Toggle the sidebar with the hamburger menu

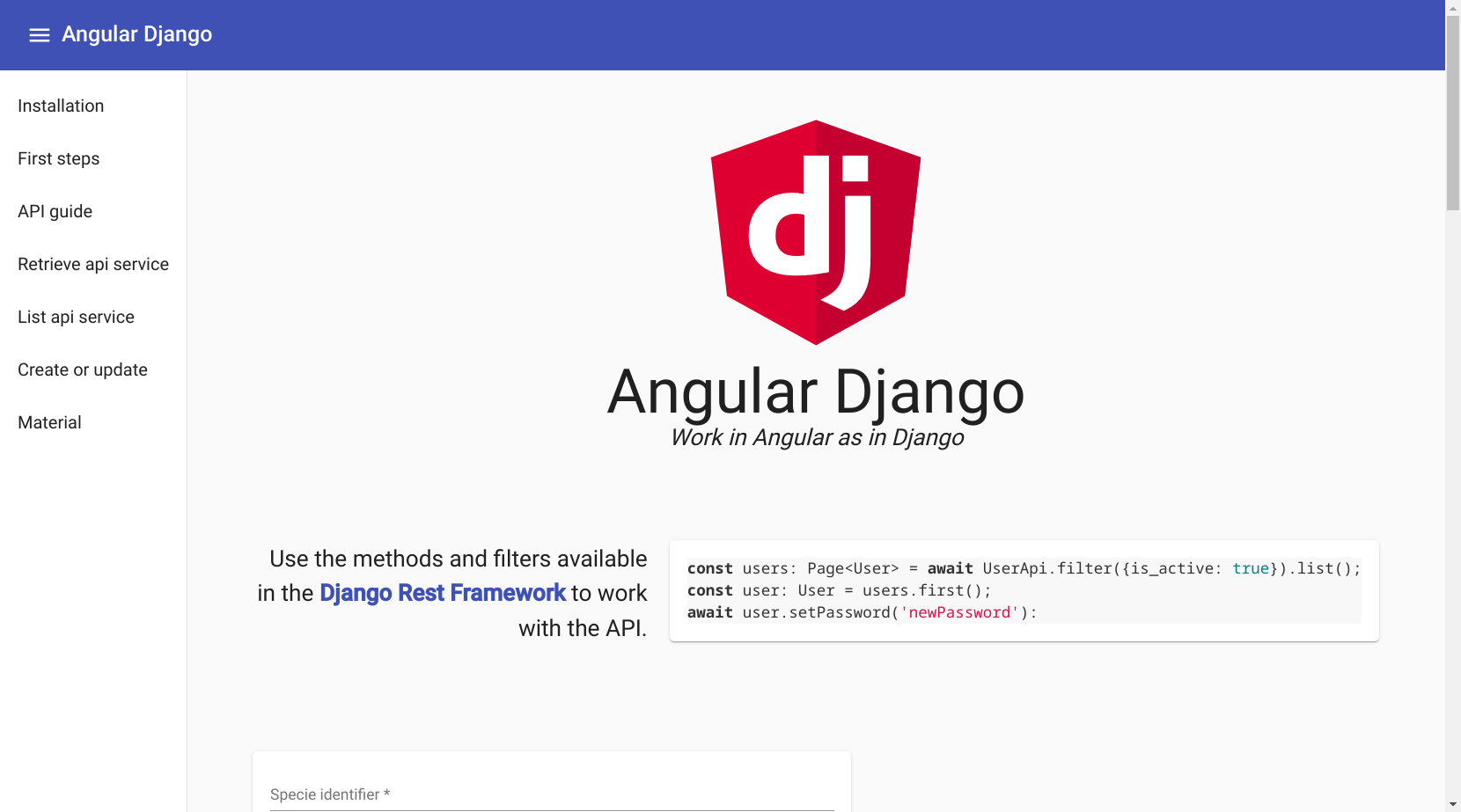39,34
